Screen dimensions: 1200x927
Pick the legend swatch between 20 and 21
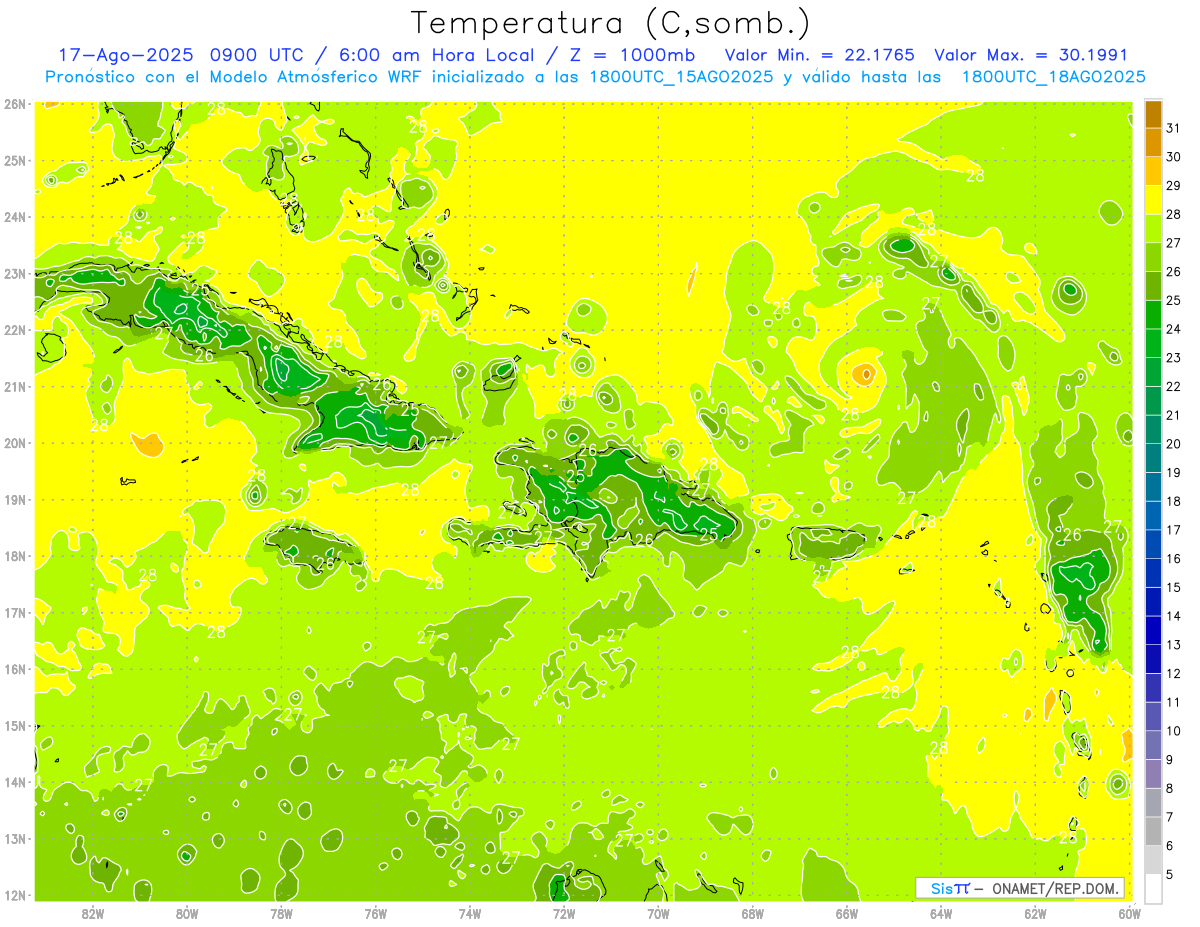point(1153,430)
